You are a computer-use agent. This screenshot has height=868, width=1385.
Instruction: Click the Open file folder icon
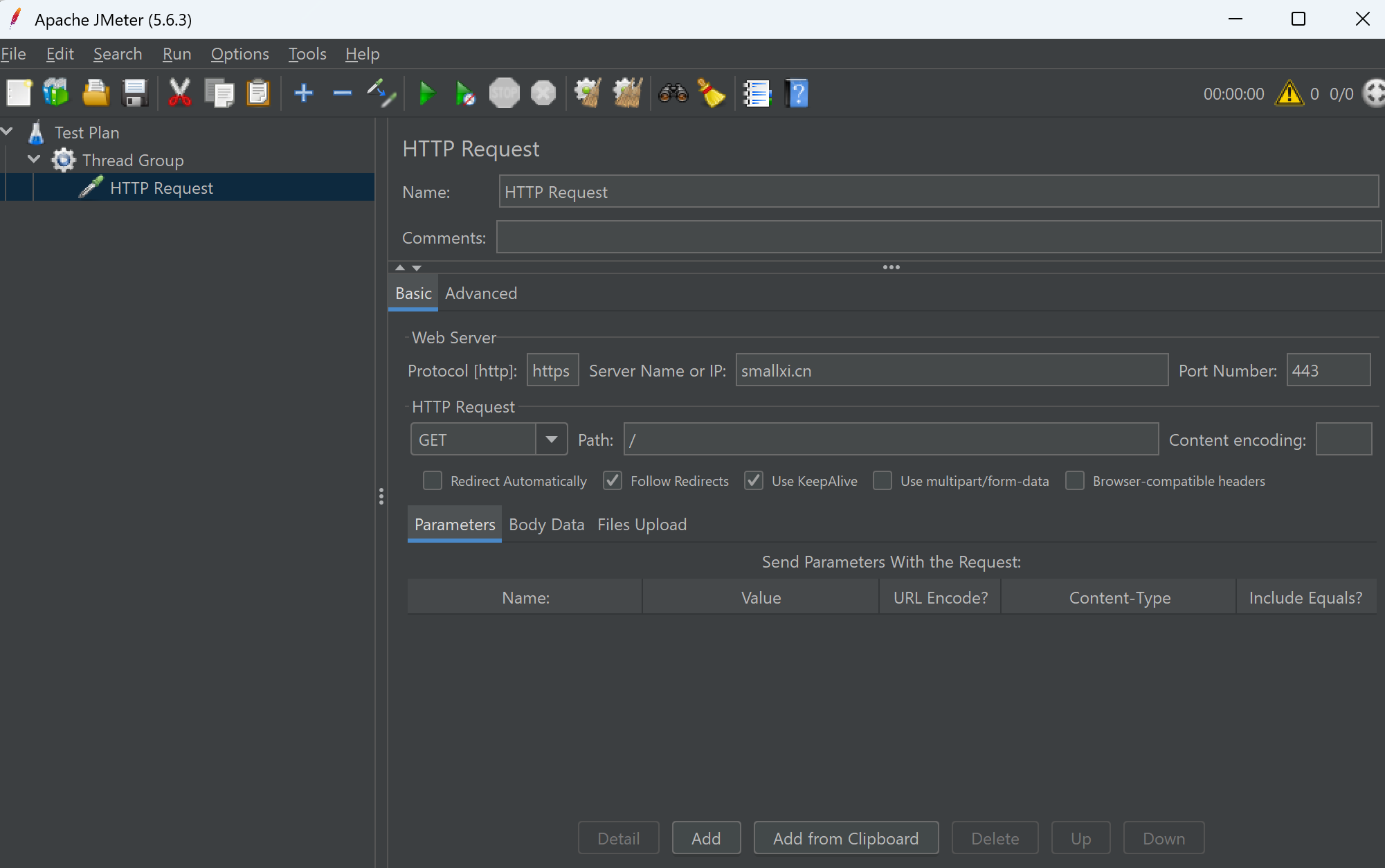(96, 93)
